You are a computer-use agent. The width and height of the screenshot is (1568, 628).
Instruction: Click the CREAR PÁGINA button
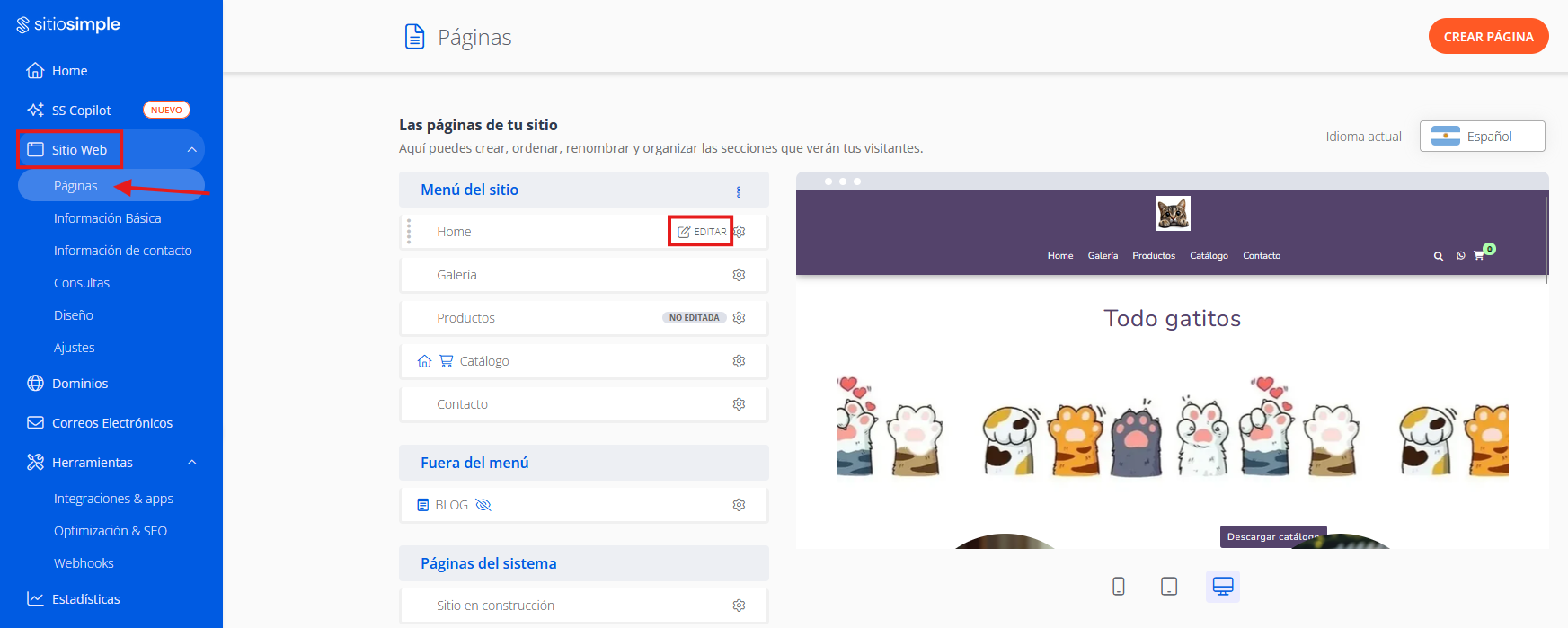point(1488,37)
